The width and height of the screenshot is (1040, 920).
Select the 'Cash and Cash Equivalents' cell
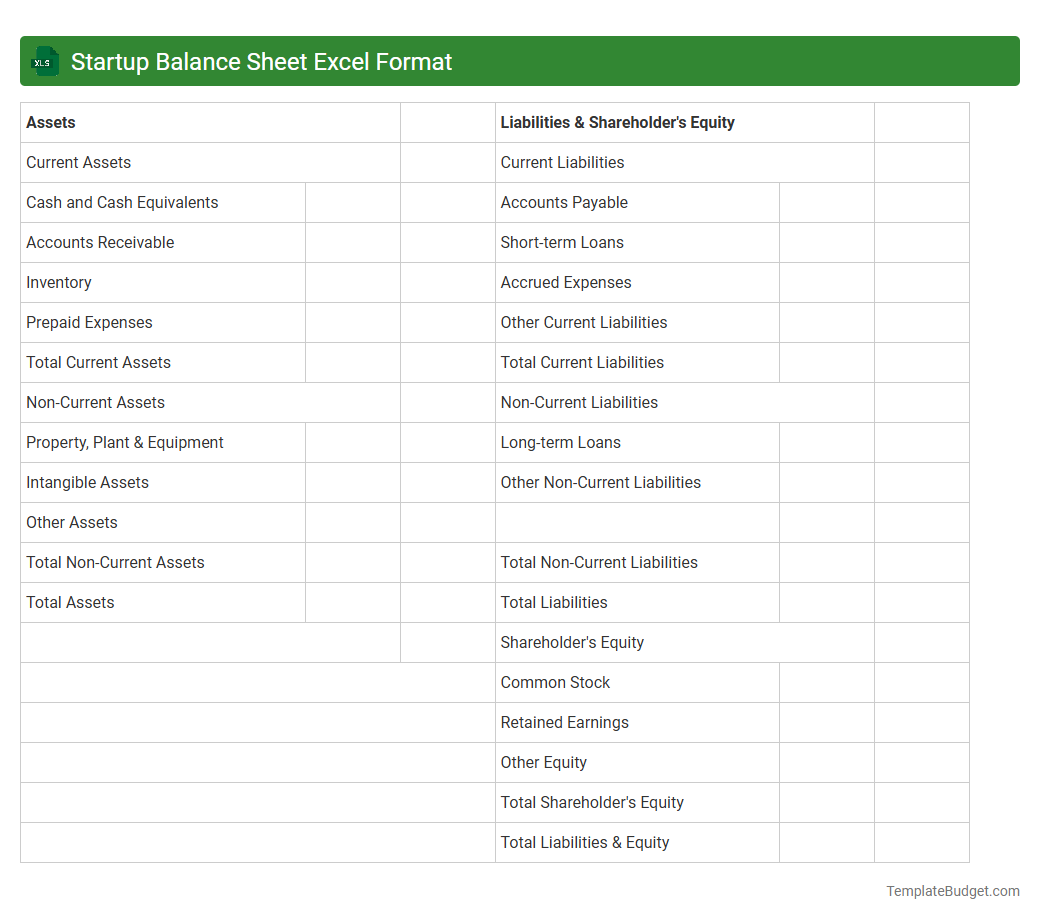click(x=122, y=202)
